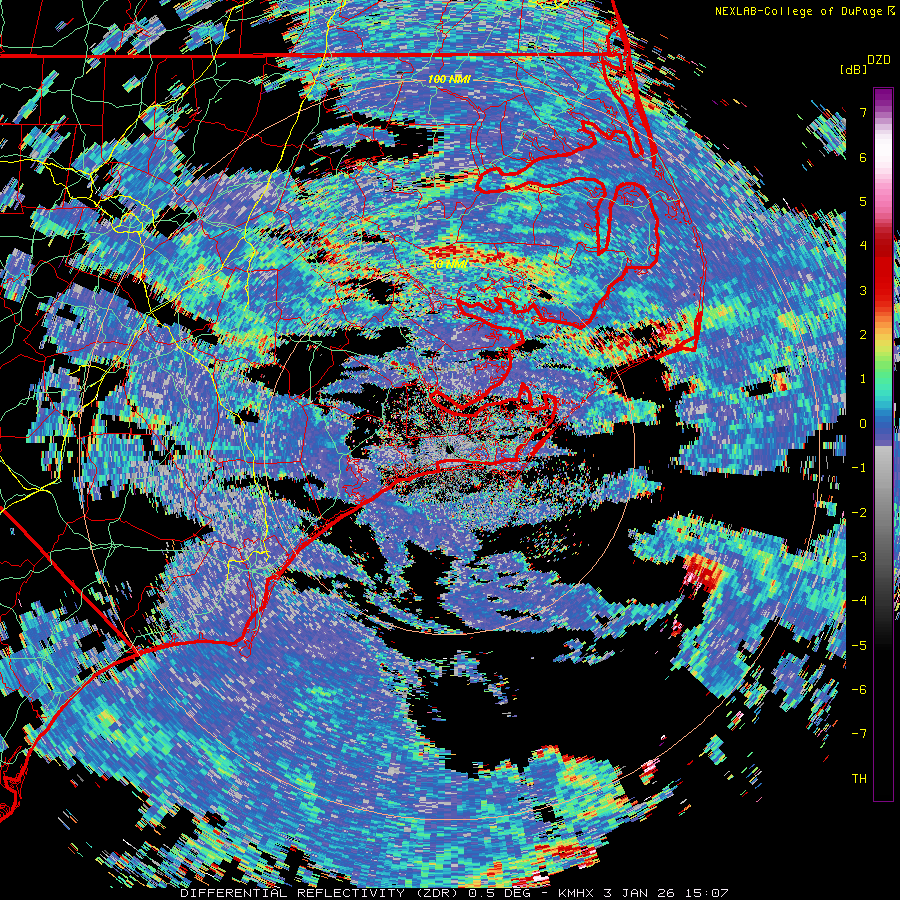This screenshot has width=900, height=900.
Task: Click the 7 value on the scale
Action: coord(863,112)
